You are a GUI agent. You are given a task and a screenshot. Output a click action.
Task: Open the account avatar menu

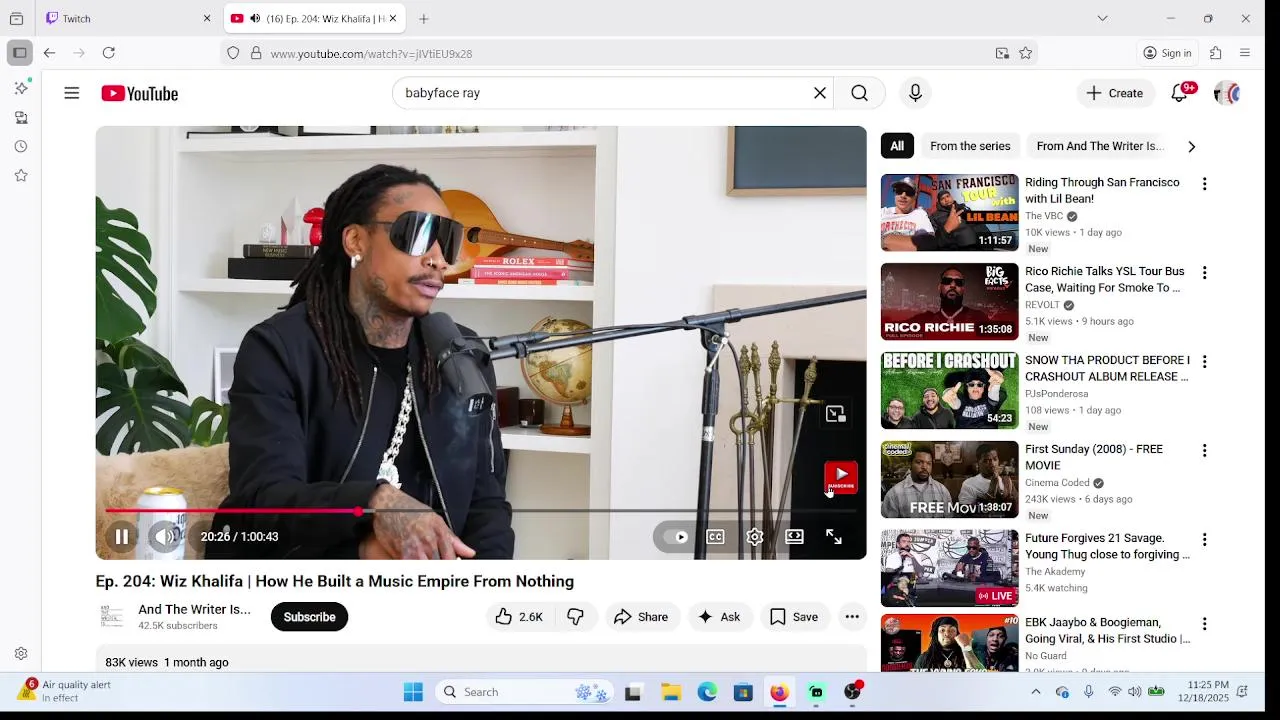(1227, 93)
